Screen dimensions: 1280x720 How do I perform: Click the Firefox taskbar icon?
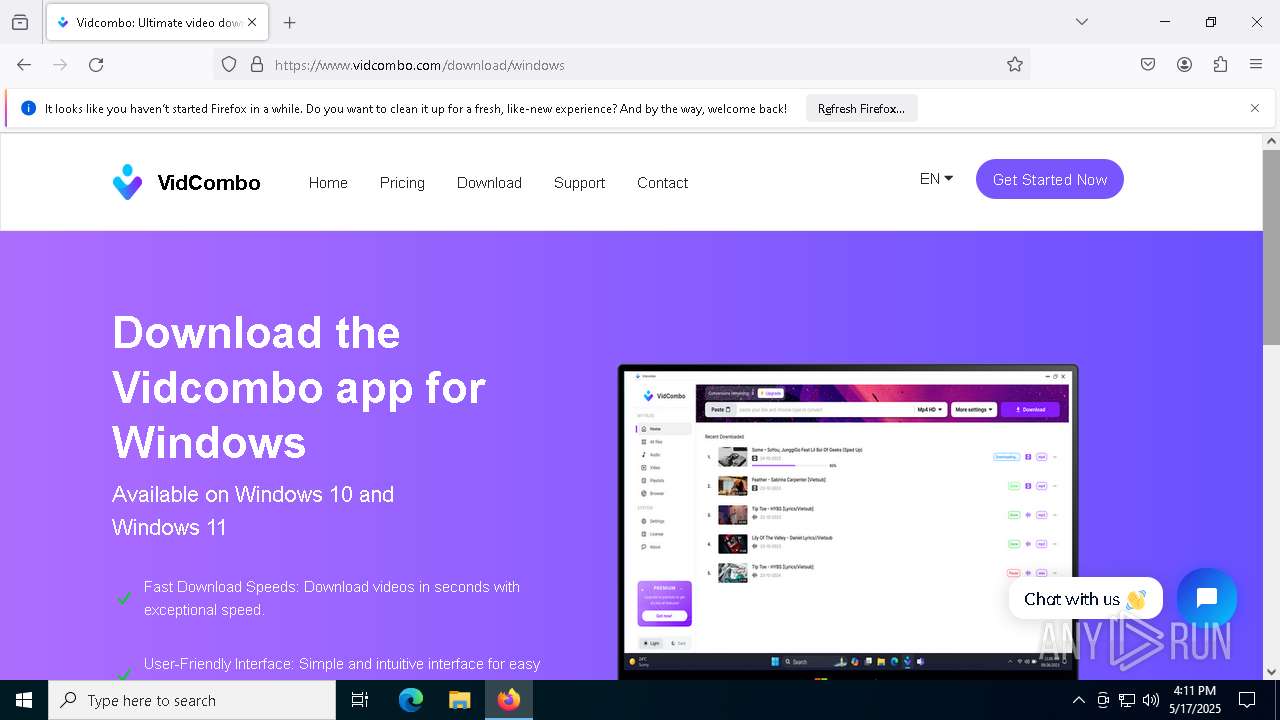(509, 700)
